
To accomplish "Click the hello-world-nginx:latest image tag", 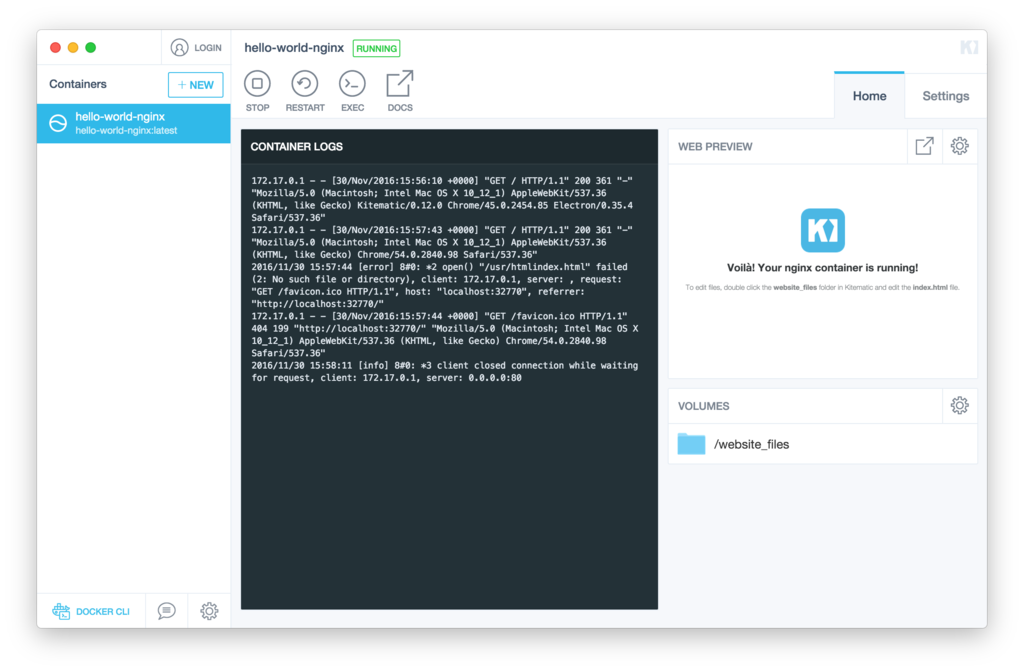I will pyautogui.click(x=126, y=131).
